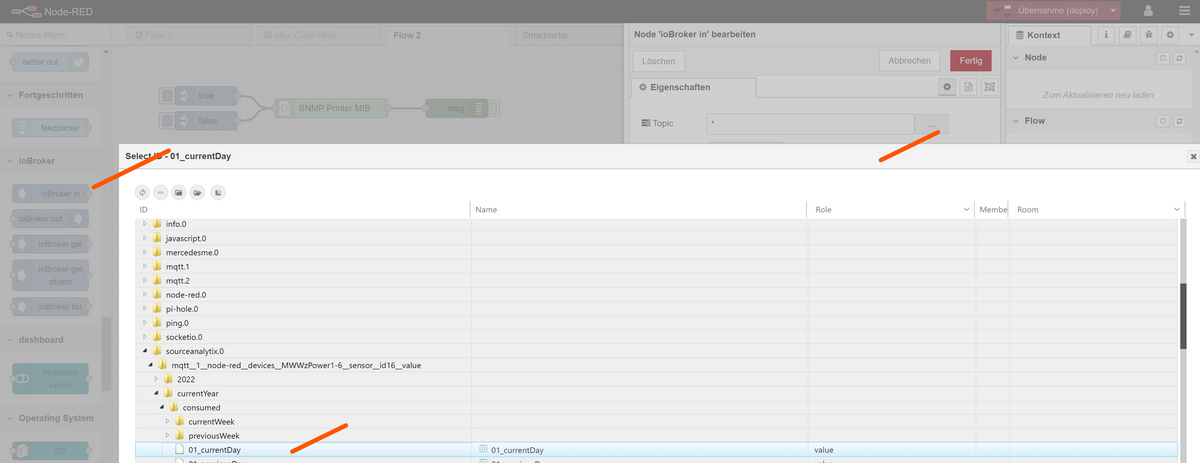Select the ioBroker get object palette node
Image resolution: width=1200 pixels, height=463 pixels.
tap(50, 275)
